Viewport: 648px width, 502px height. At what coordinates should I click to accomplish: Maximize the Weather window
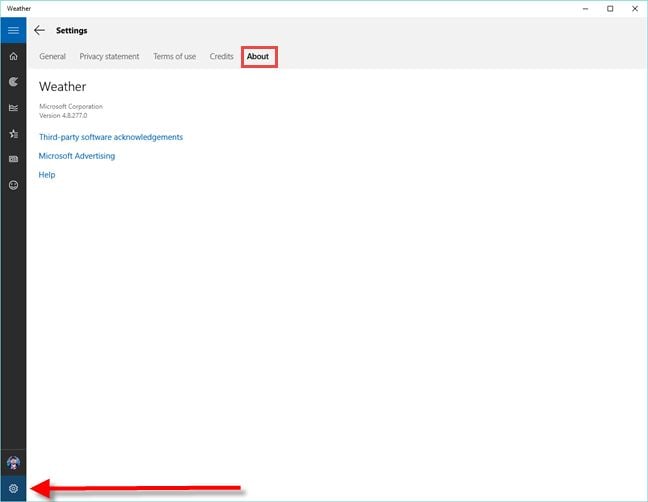click(x=610, y=9)
